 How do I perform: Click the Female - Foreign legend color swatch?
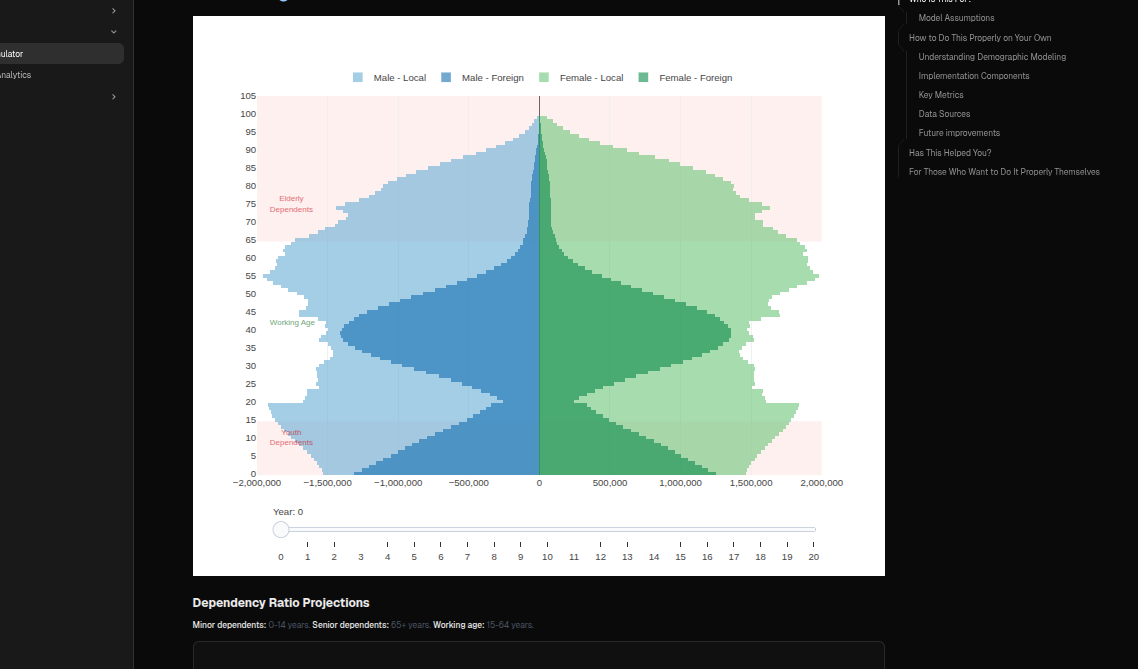(644, 78)
